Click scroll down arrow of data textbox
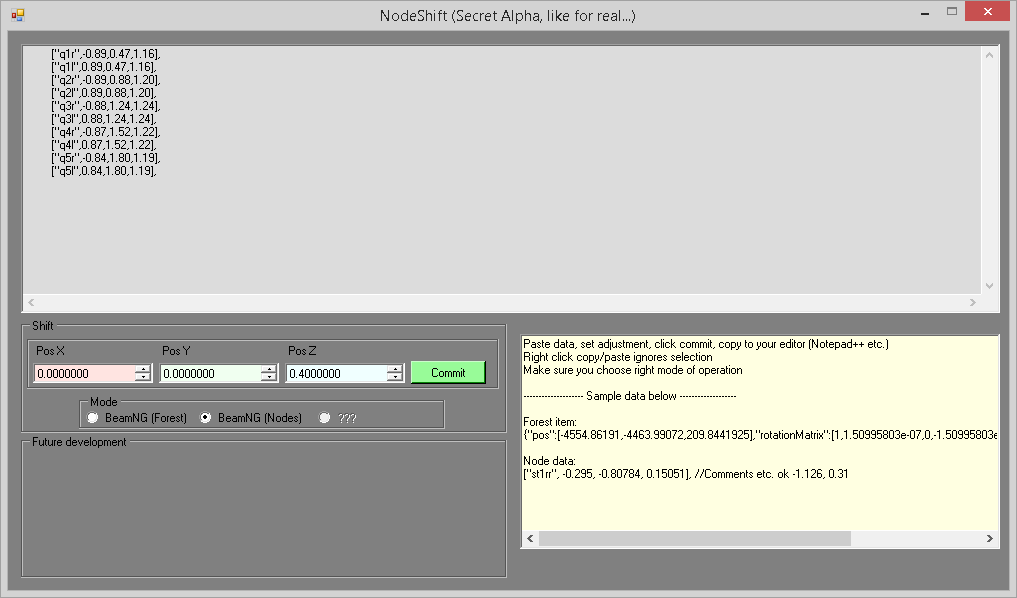Screen dimensions: 1017x598 click(x=989, y=285)
